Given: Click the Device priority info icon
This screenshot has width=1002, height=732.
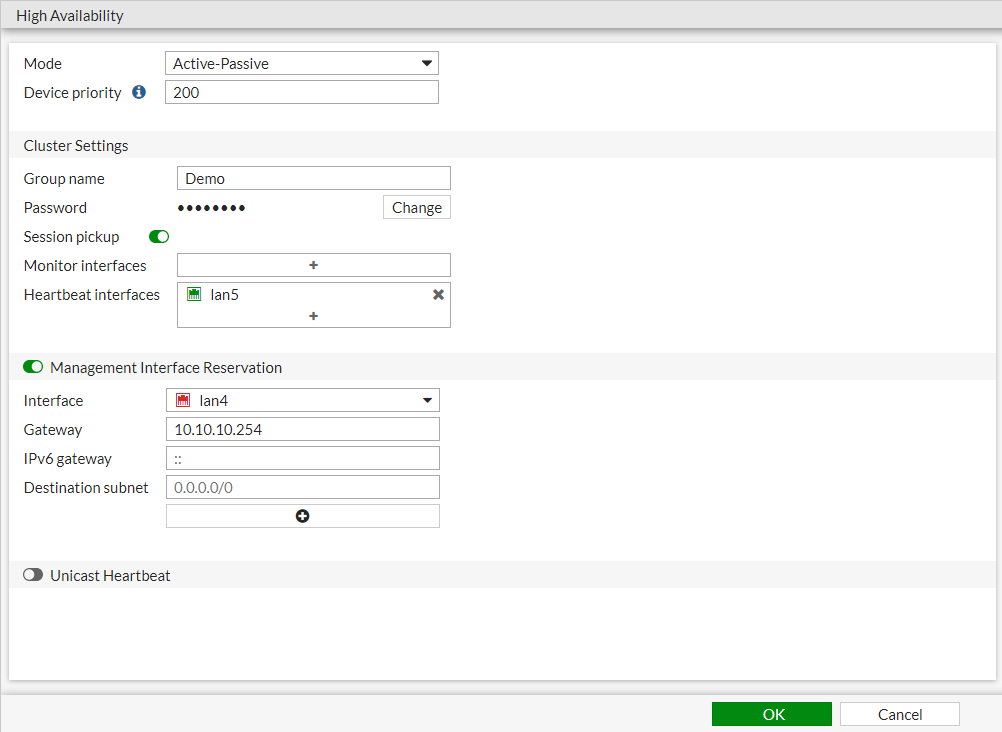Looking at the screenshot, I should click(139, 92).
